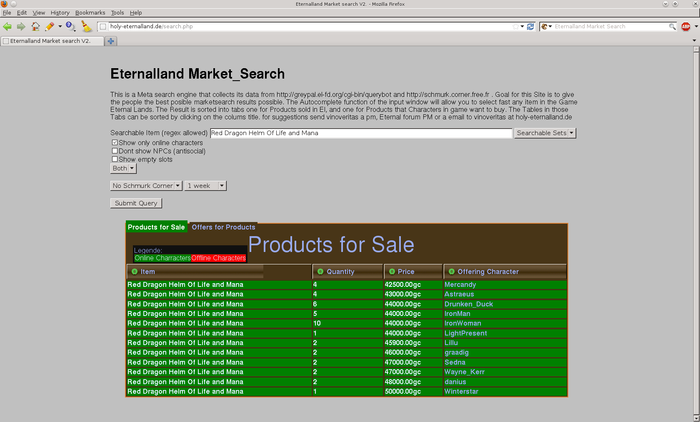Open the Both dropdown

coord(123,168)
